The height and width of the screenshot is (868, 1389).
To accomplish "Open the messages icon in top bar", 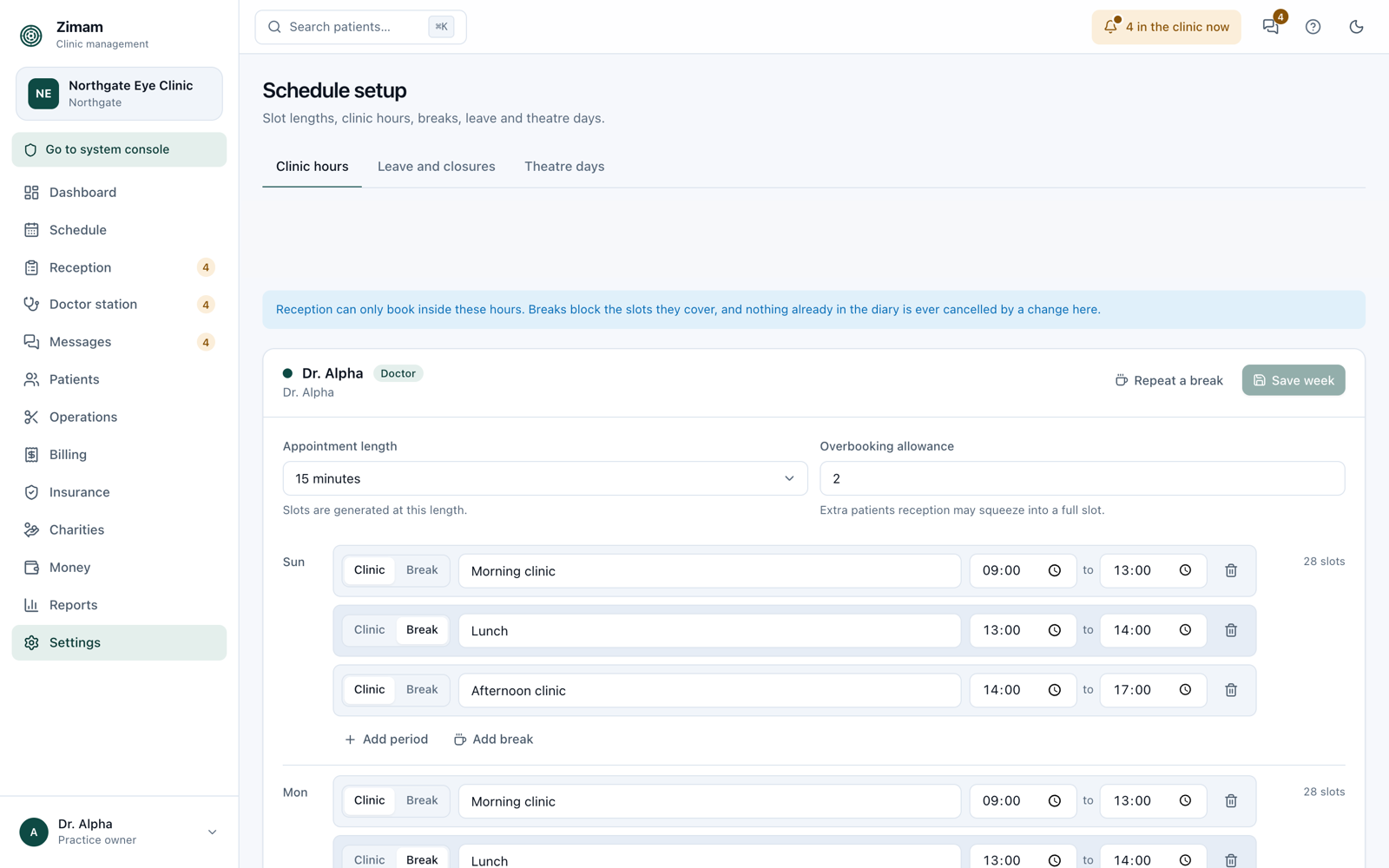I will coord(1271,27).
